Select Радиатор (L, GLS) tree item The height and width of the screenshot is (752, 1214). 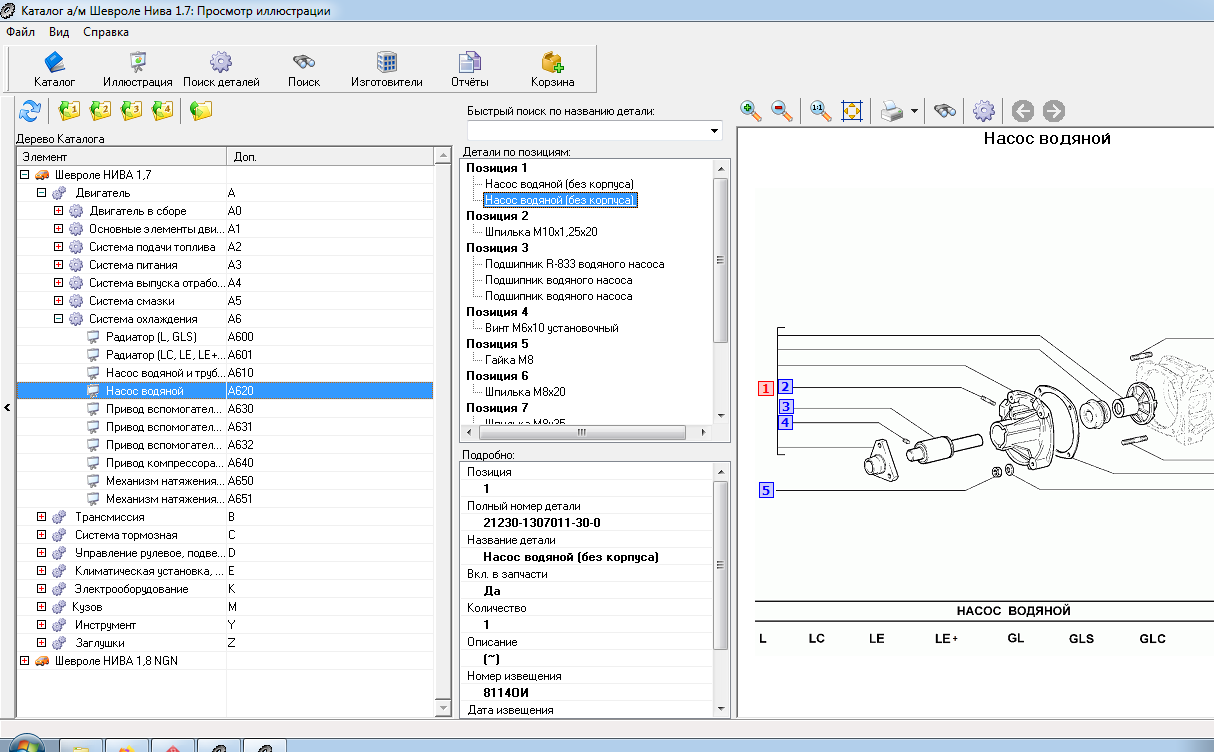pos(151,337)
